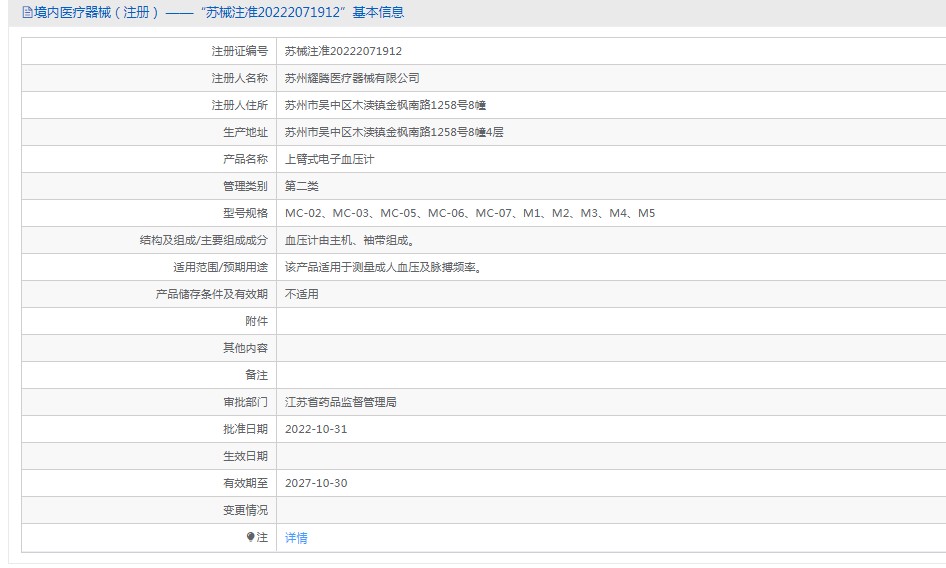Select registration number 苏械注准20222071912 value
Viewport: 946px width, 568px height.
point(343,51)
